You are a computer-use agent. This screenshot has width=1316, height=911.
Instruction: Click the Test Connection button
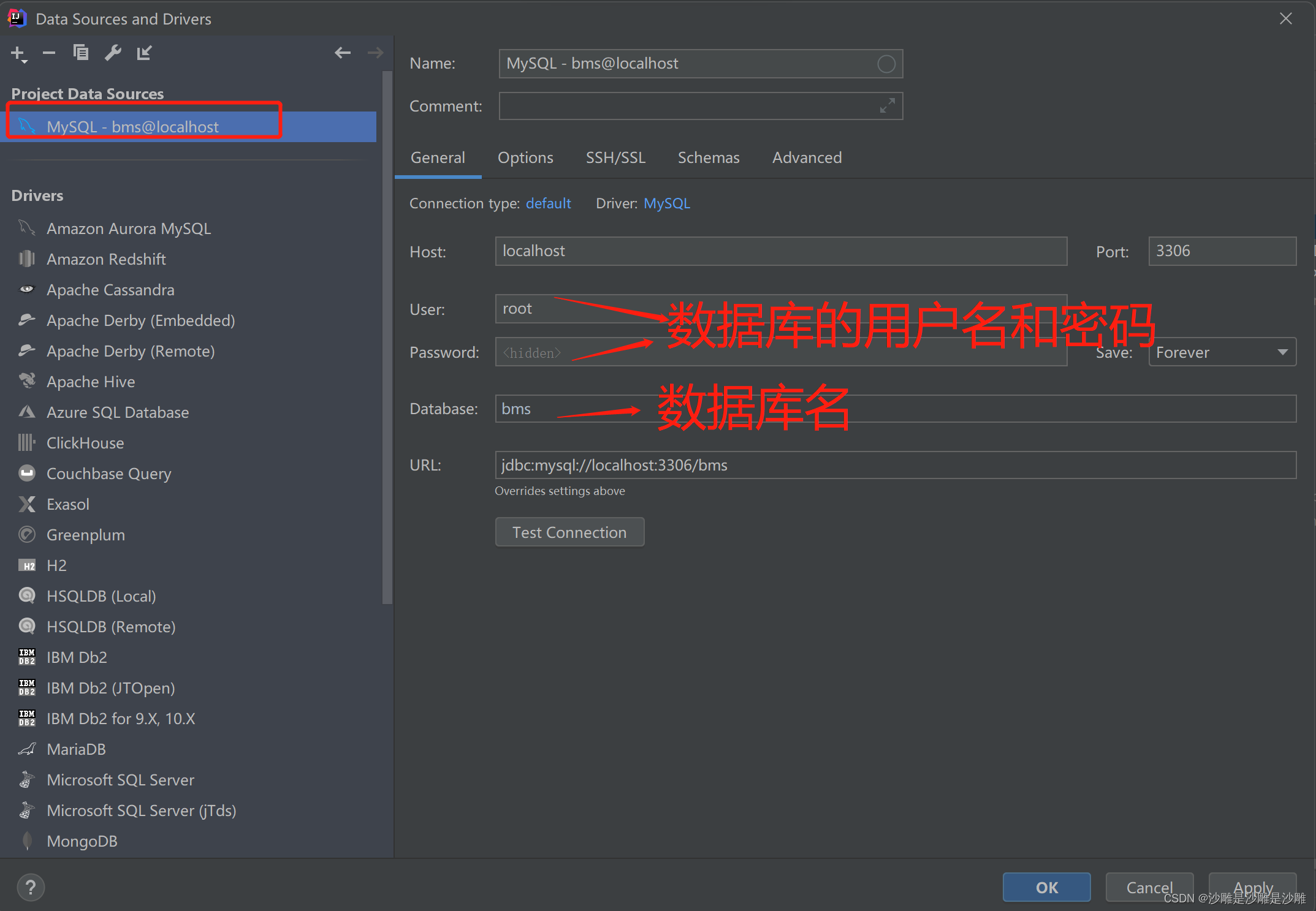coord(569,532)
